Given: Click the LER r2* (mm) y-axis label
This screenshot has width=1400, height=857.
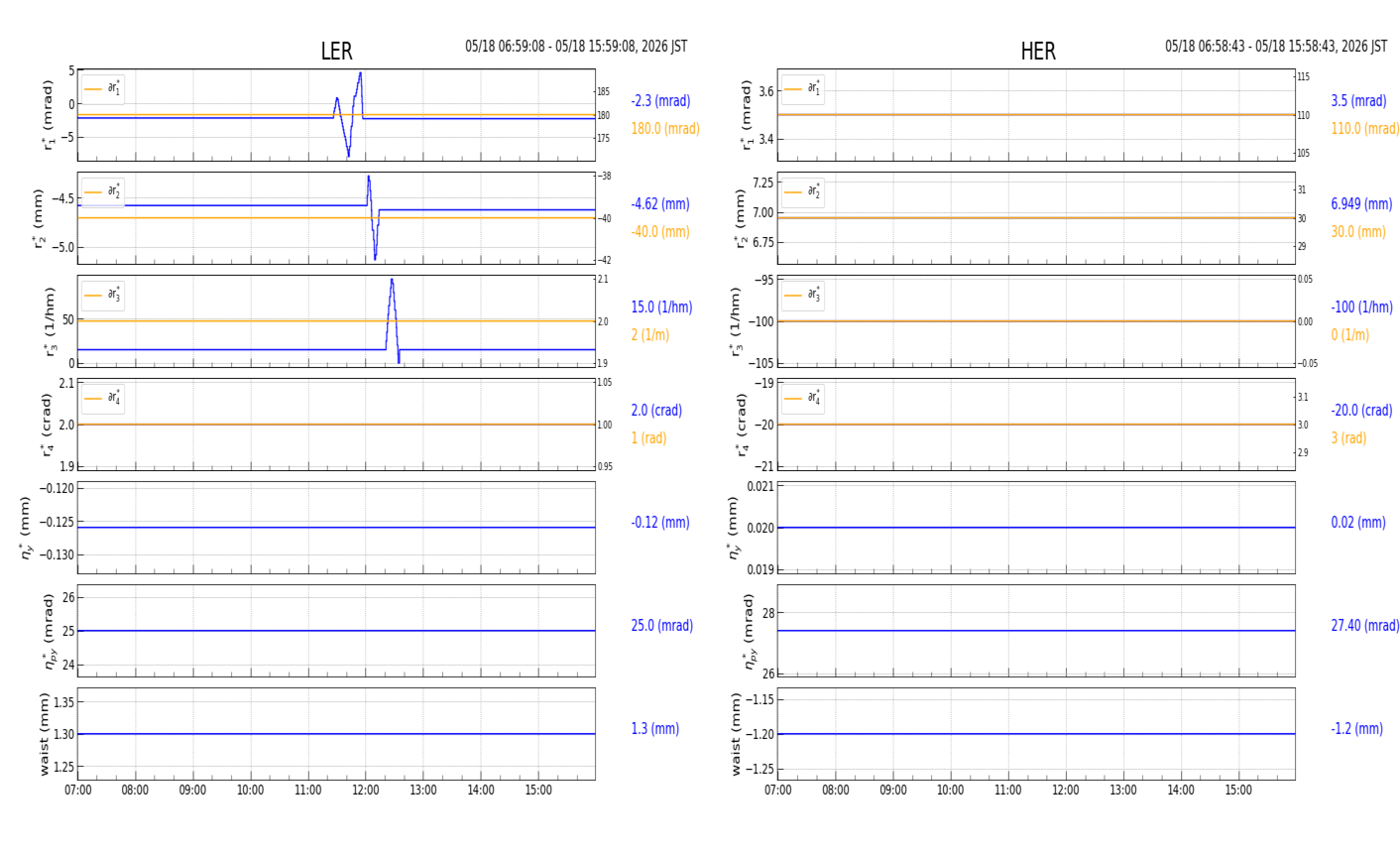Looking at the screenshot, I should (40, 218).
